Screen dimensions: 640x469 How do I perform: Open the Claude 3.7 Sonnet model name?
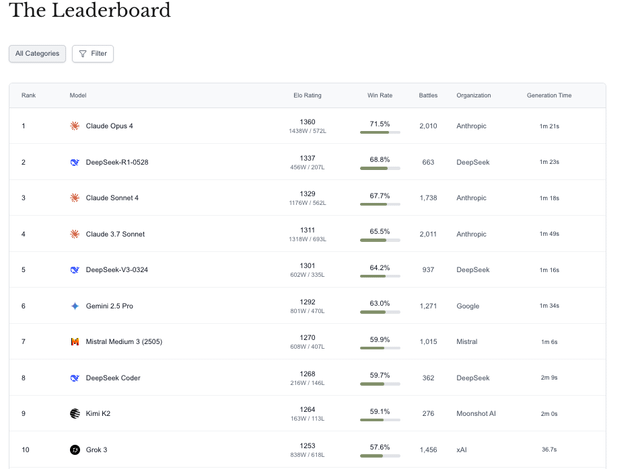tap(115, 234)
